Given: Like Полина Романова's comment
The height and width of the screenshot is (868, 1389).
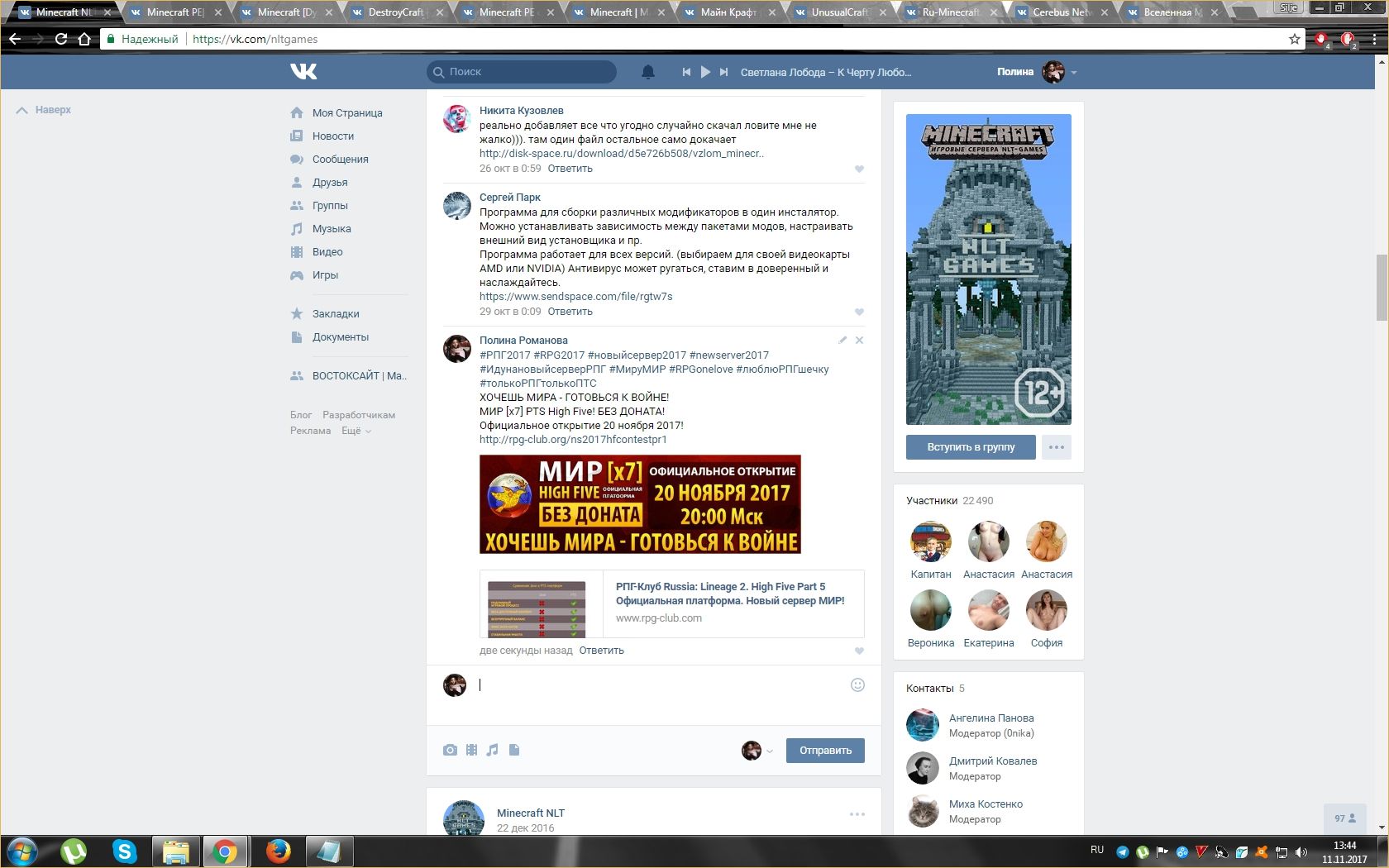Looking at the screenshot, I should click(859, 651).
